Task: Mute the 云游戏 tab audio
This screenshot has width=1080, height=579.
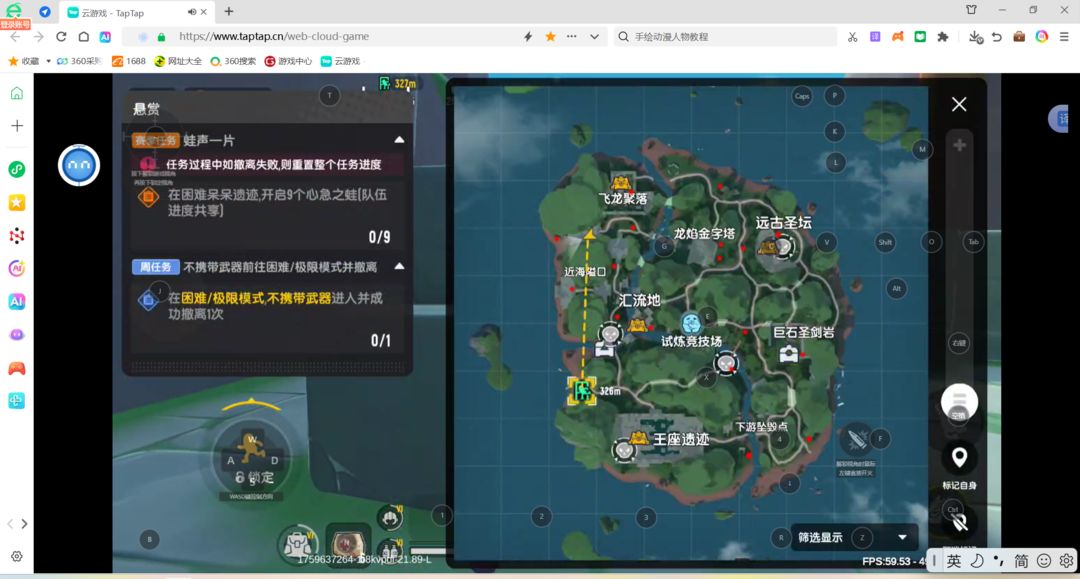Action: 191,12
